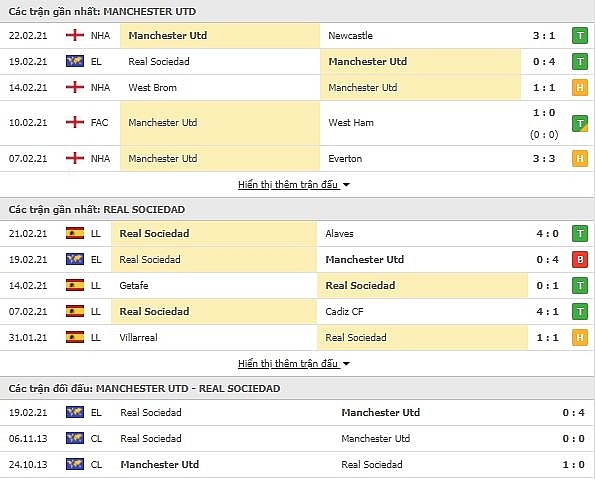Viewport: 595px width, 479px height.
Task: Click the dropdown arrow under the Everton row
Action: (346, 185)
